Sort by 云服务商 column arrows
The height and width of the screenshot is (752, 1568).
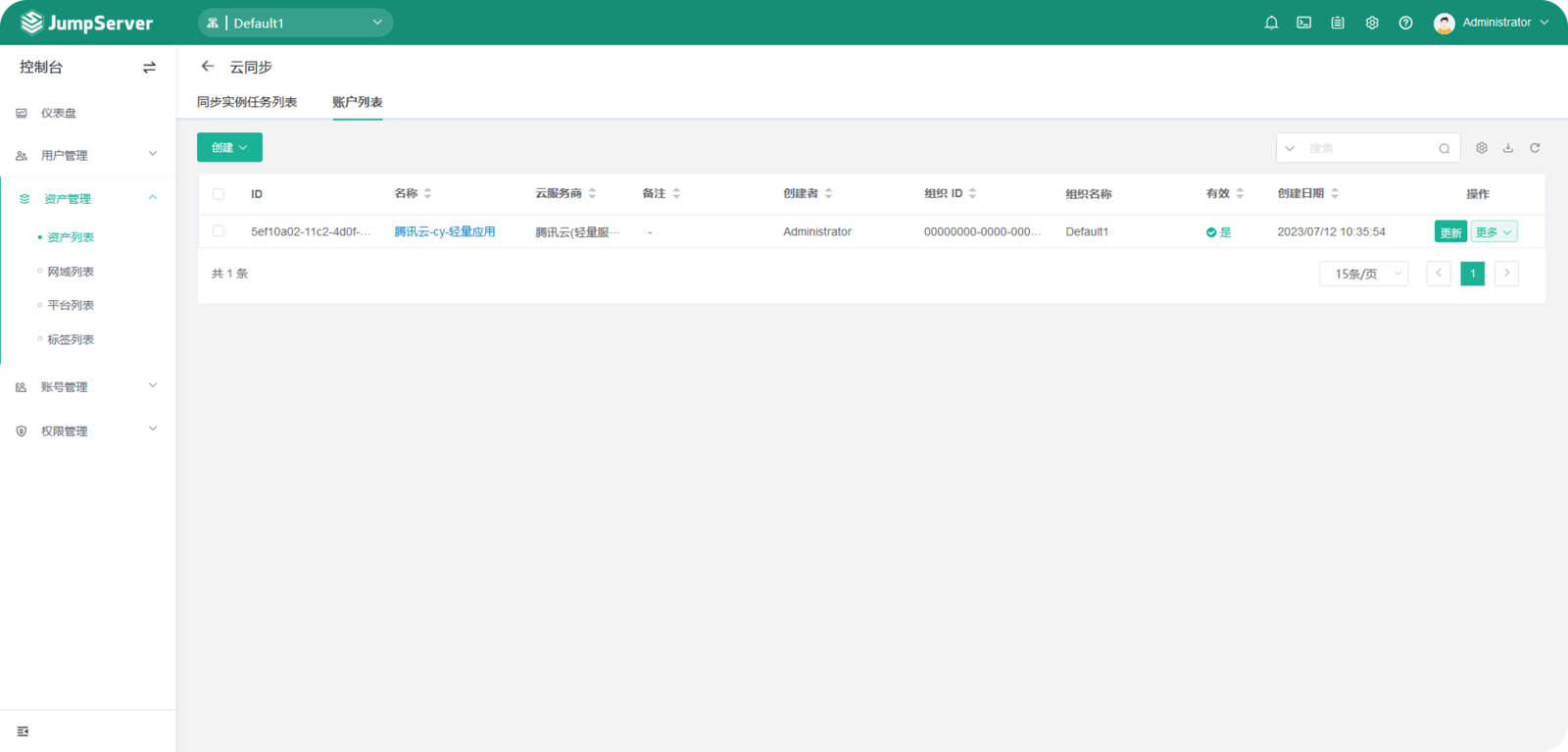(x=592, y=193)
